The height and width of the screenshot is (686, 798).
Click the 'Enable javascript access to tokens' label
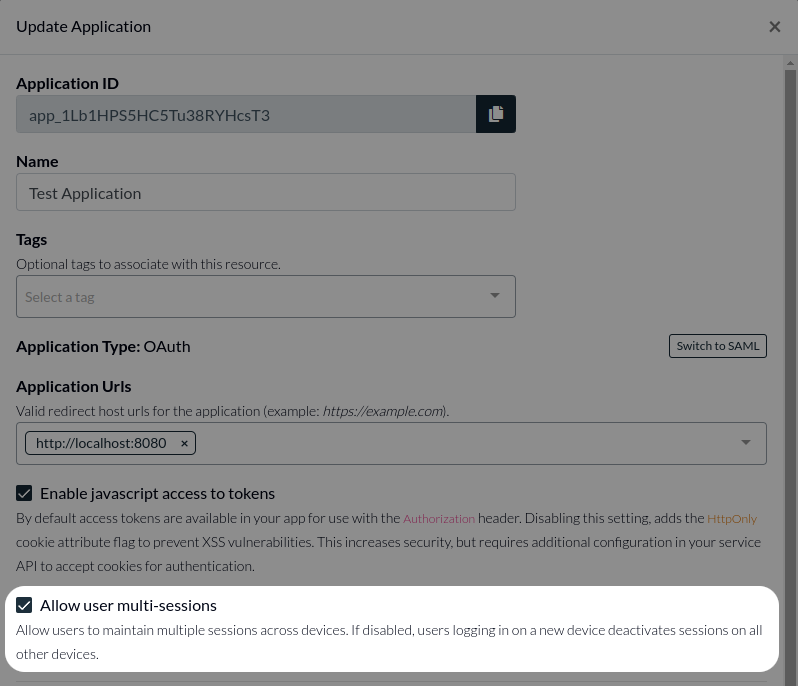coord(157,493)
